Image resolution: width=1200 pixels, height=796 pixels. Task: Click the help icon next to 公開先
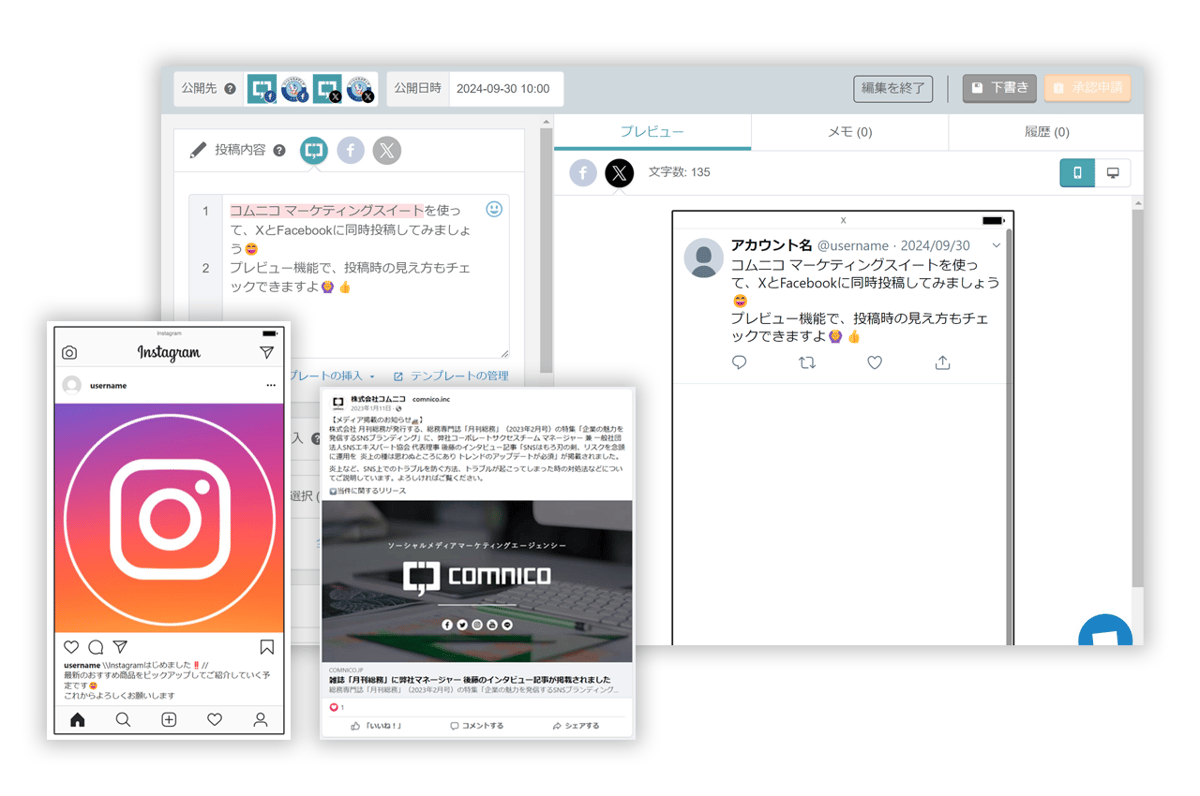pyautogui.click(x=230, y=89)
